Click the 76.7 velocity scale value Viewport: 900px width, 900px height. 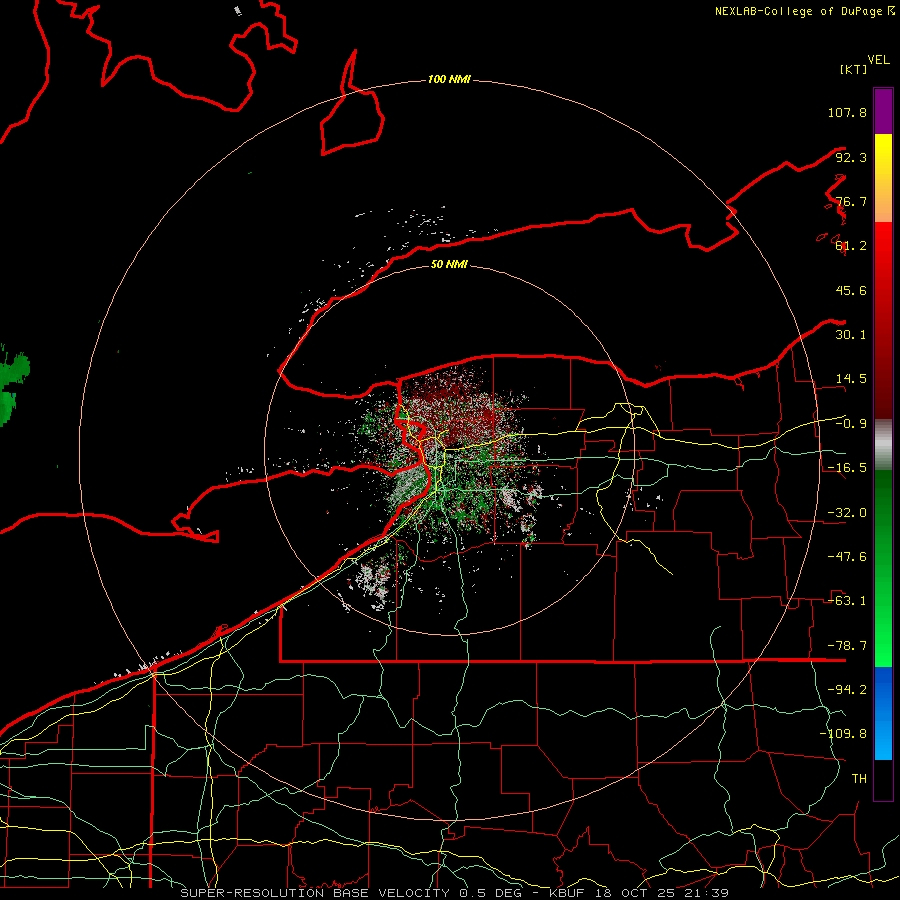[851, 201]
